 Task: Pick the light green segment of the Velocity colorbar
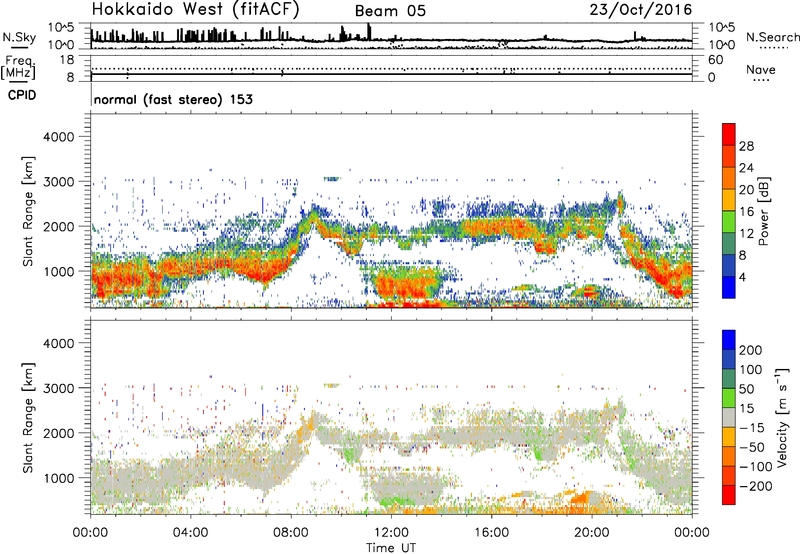tap(729, 398)
